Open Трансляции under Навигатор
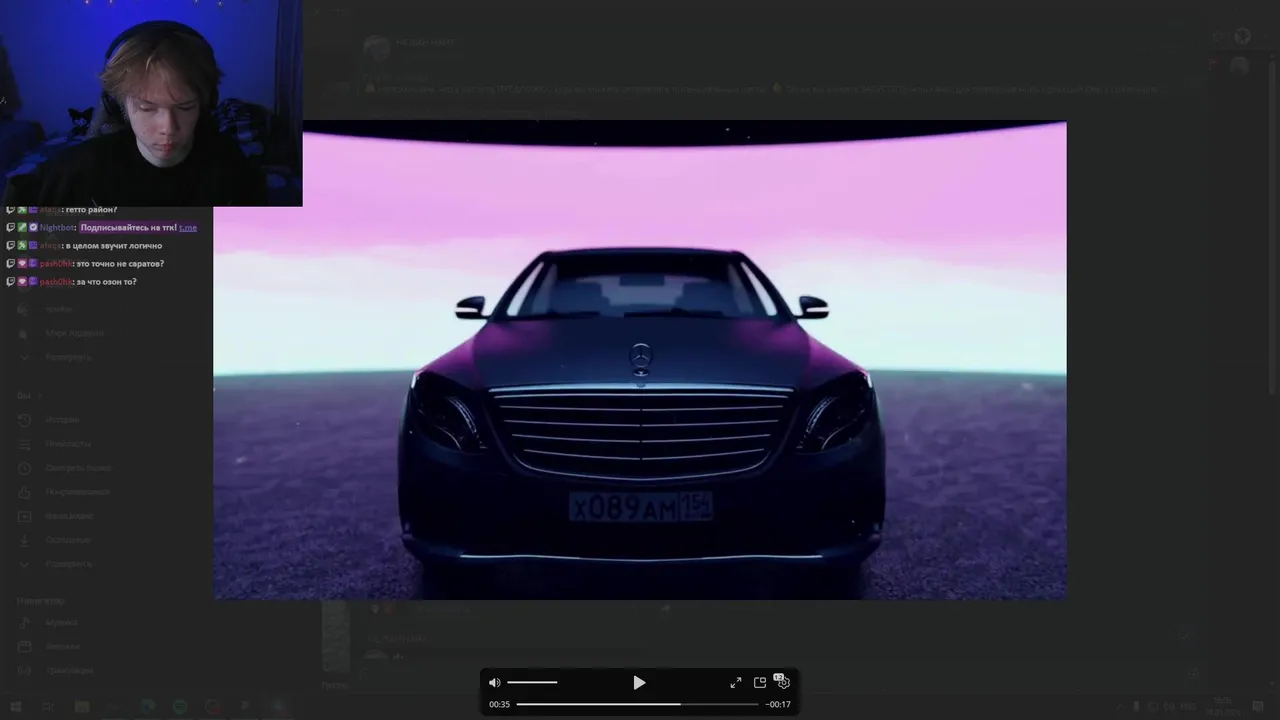This screenshot has width=1280, height=720. pyautogui.click(x=69, y=670)
